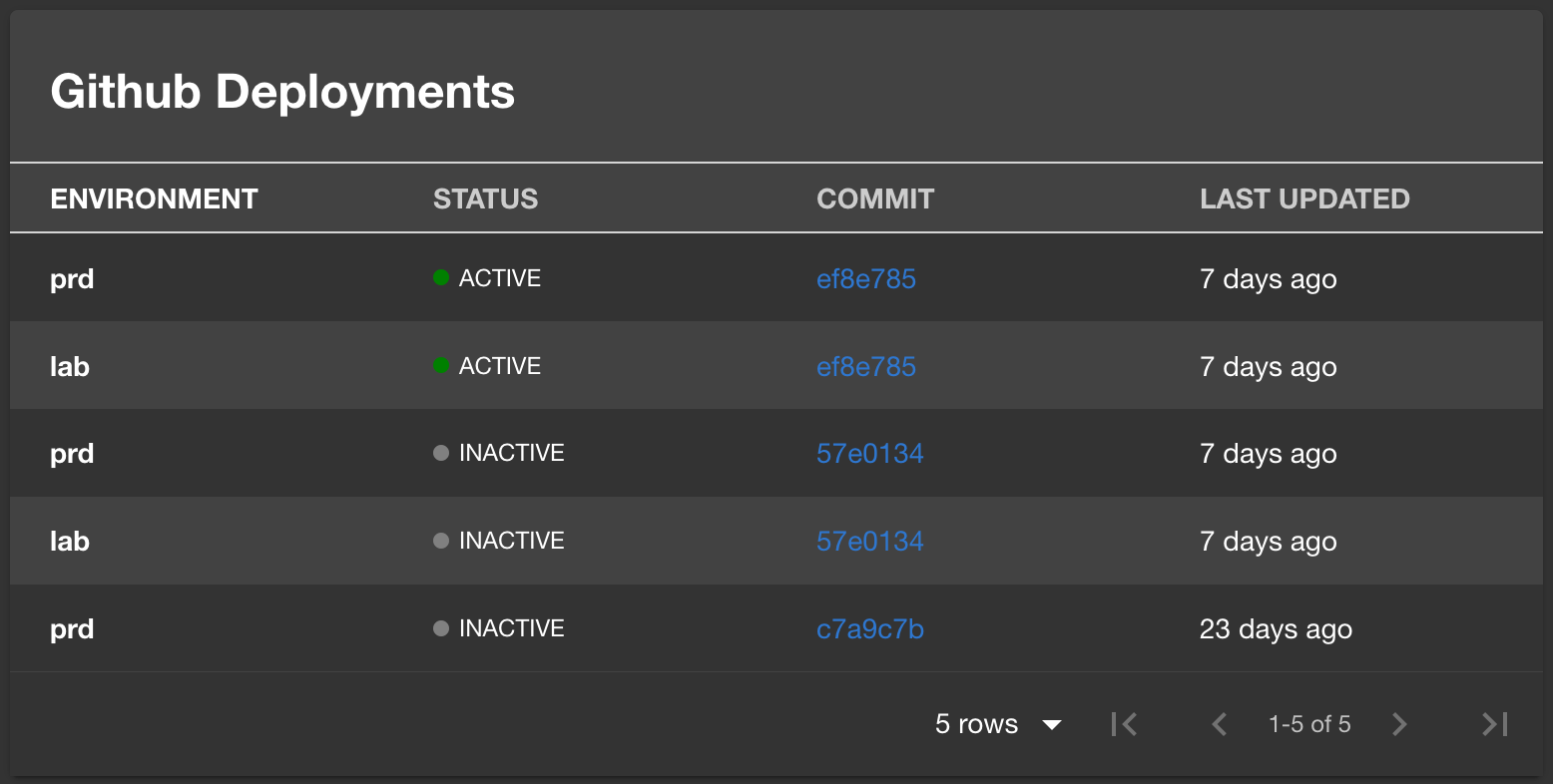Open commit link ef8e785
Image resolution: width=1553 pixels, height=784 pixels.
pos(866,278)
